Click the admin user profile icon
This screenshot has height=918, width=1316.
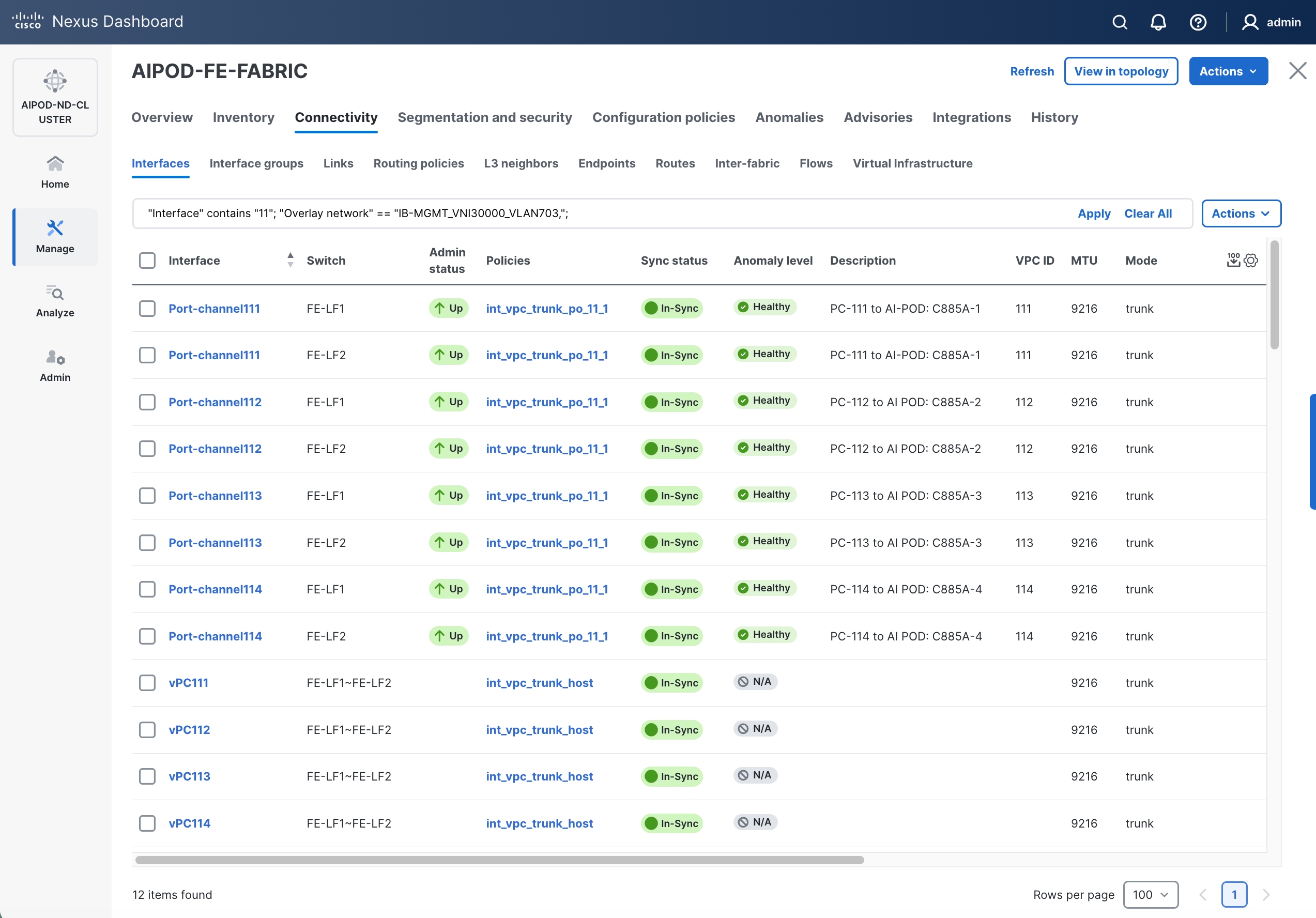pyautogui.click(x=1249, y=22)
